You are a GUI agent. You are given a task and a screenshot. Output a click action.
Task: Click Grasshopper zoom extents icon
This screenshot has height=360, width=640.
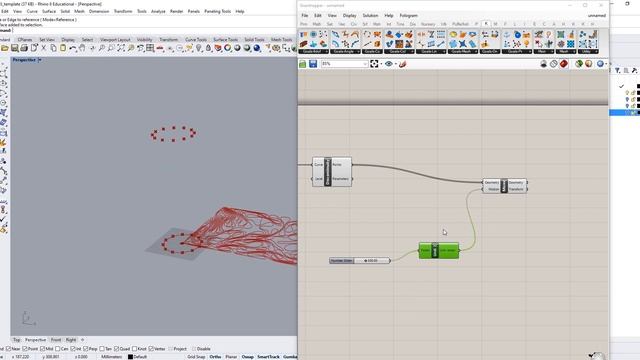click(x=374, y=64)
